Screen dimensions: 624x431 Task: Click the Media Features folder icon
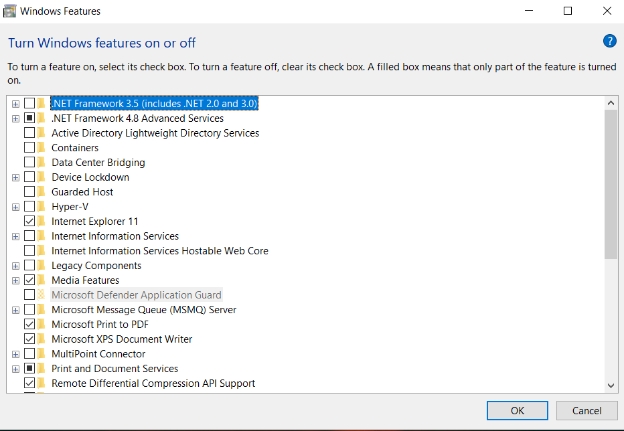click(41, 280)
